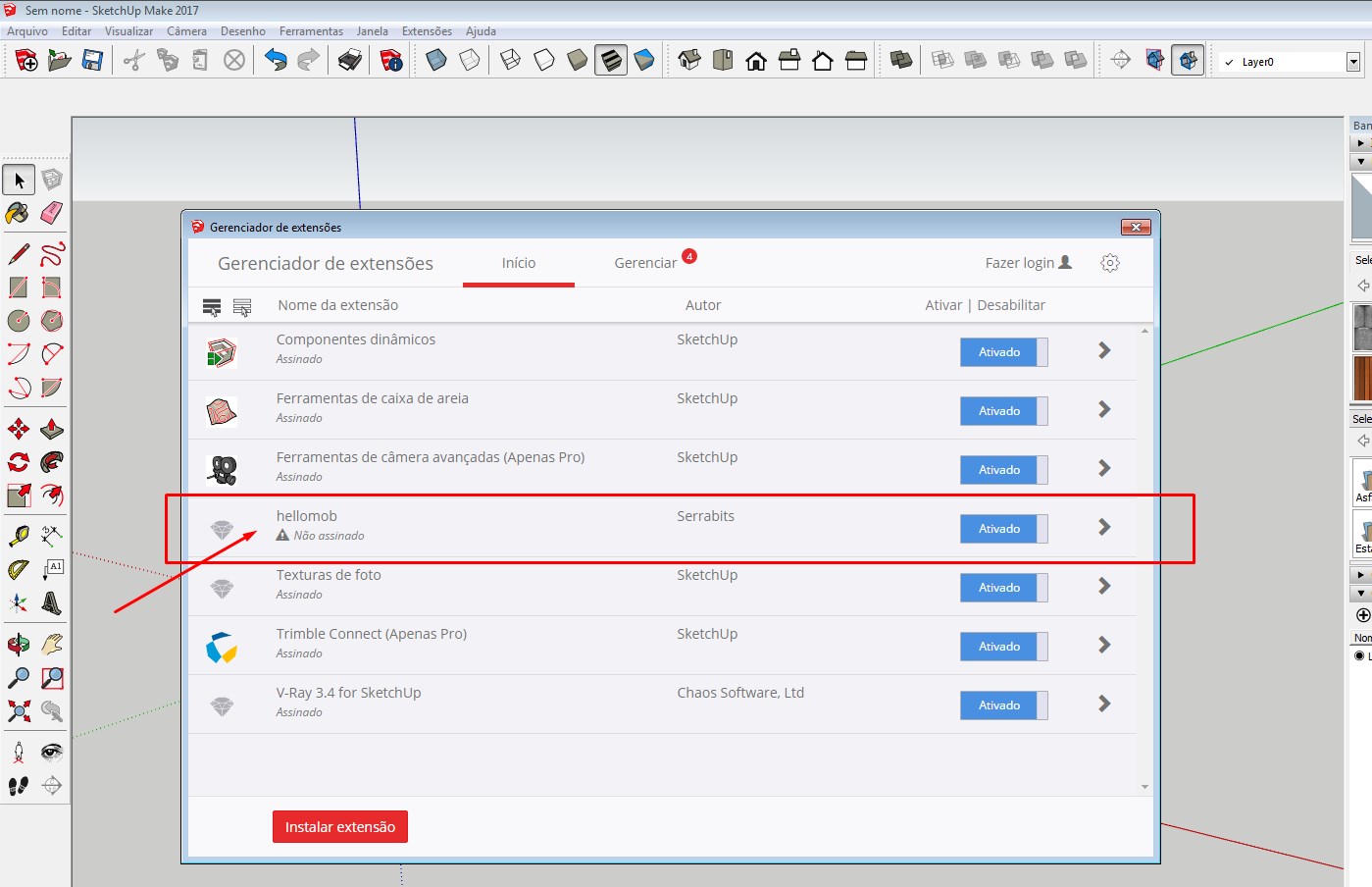Sort by Autor column header
Viewport: 1372px width, 887px height.
tap(703, 305)
